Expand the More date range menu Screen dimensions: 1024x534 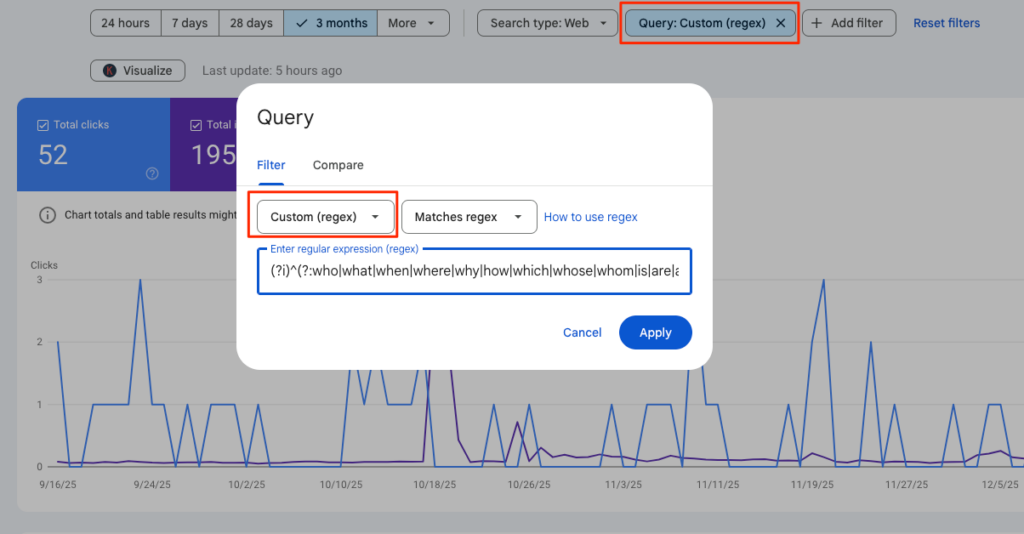(412, 23)
